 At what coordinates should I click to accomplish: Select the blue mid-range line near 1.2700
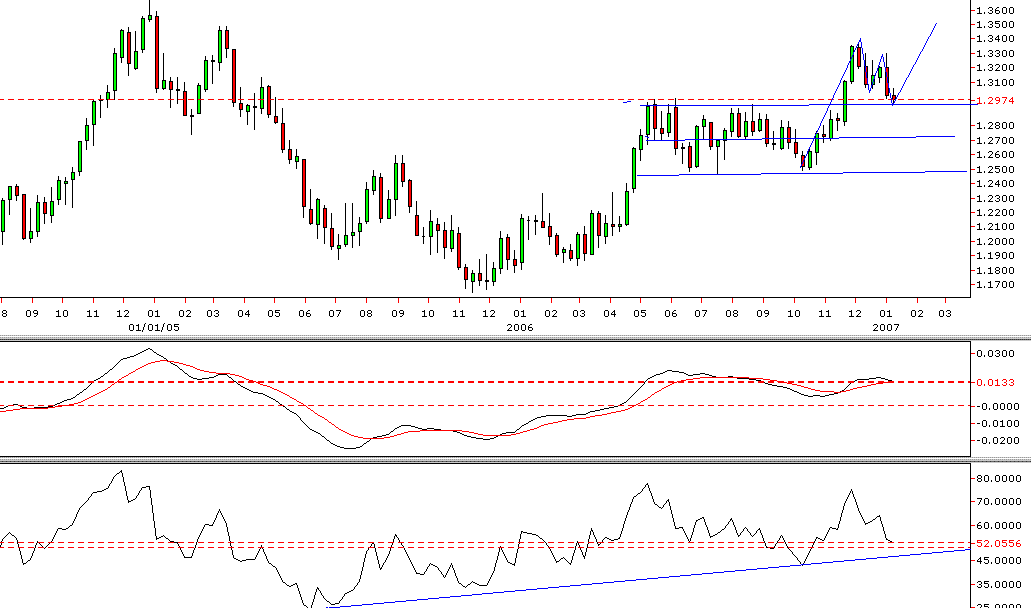(801, 139)
